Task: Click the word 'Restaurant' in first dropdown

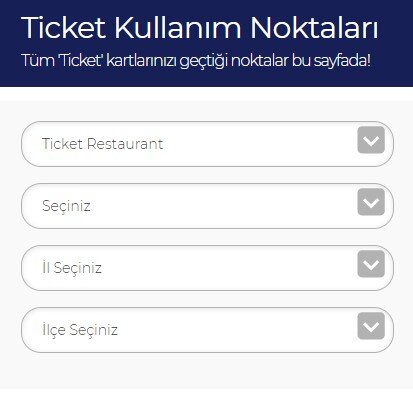Action: (x=125, y=144)
